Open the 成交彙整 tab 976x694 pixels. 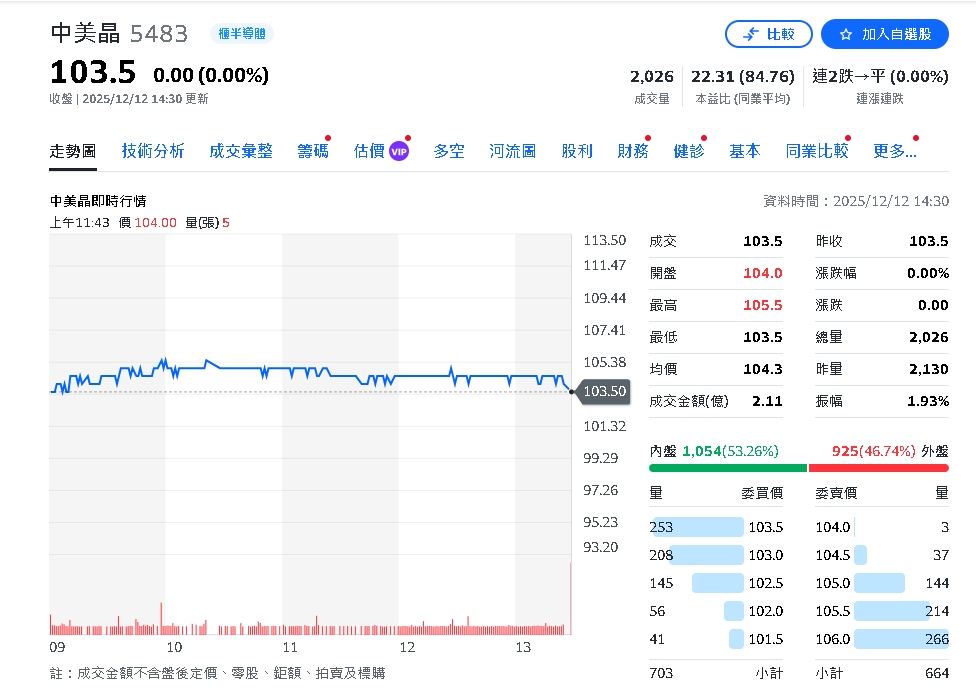click(x=241, y=150)
